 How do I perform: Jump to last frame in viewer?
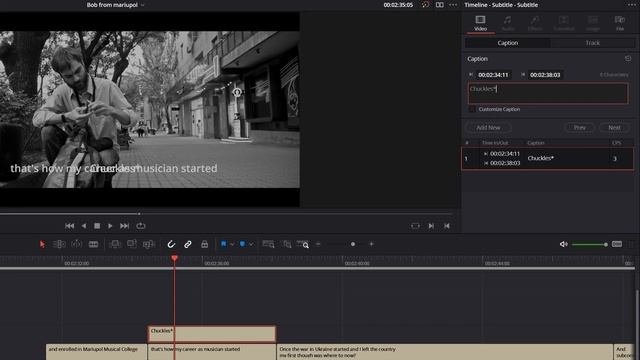coord(124,226)
